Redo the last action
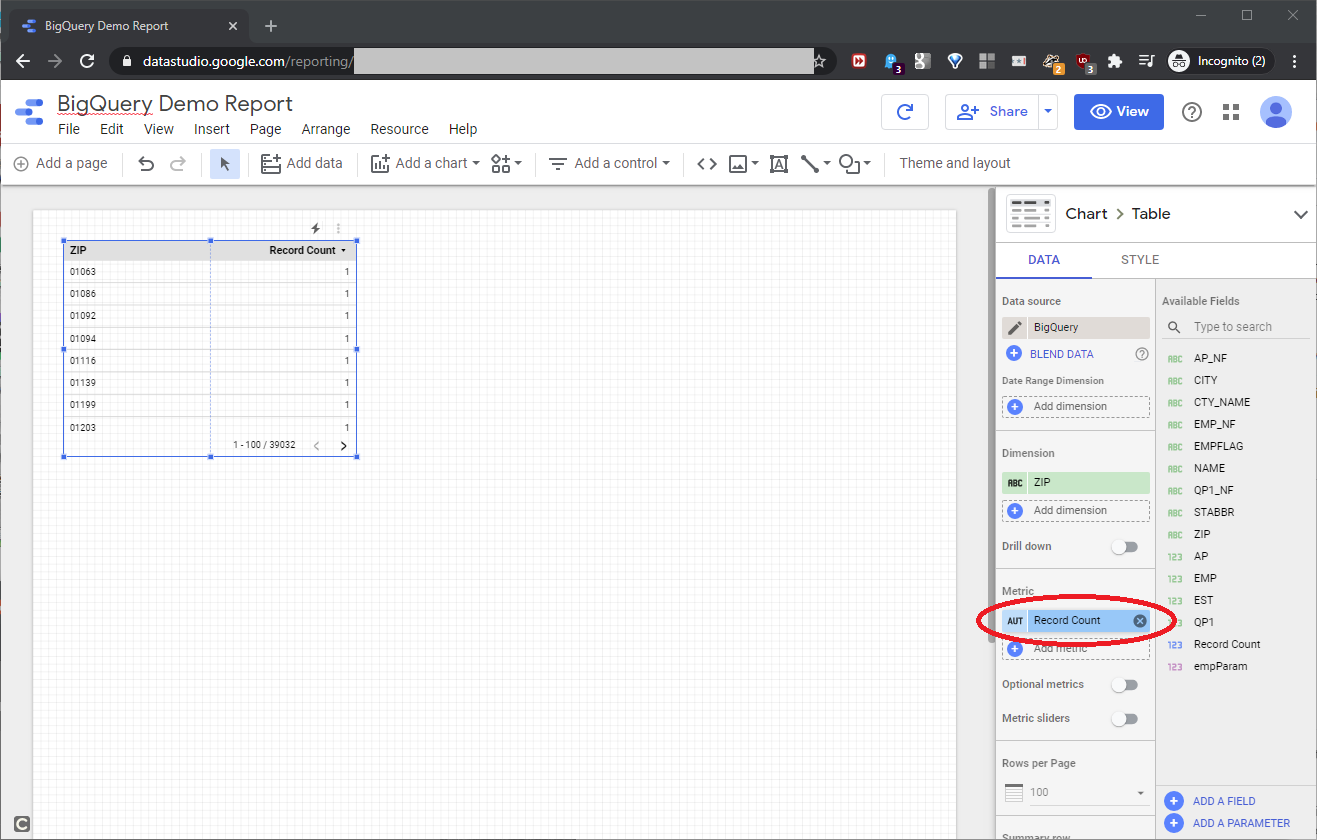This screenshot has height=840, width=1317. [178, 164]
